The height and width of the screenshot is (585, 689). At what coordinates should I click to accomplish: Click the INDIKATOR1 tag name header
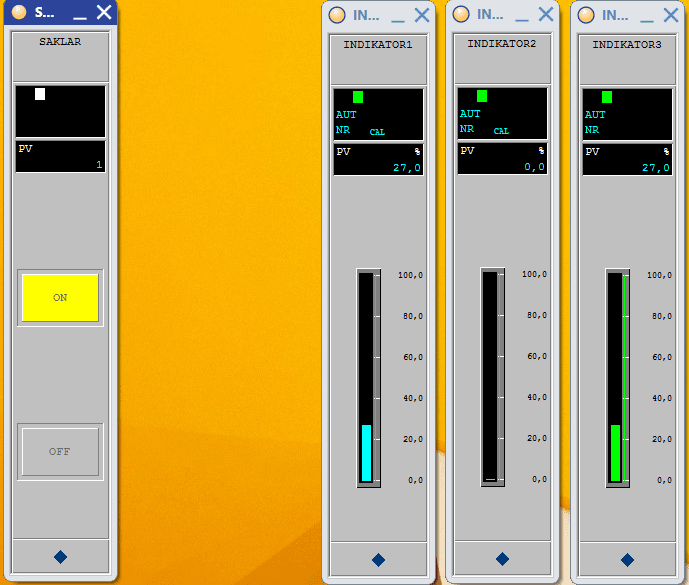[x=378, y=45]
